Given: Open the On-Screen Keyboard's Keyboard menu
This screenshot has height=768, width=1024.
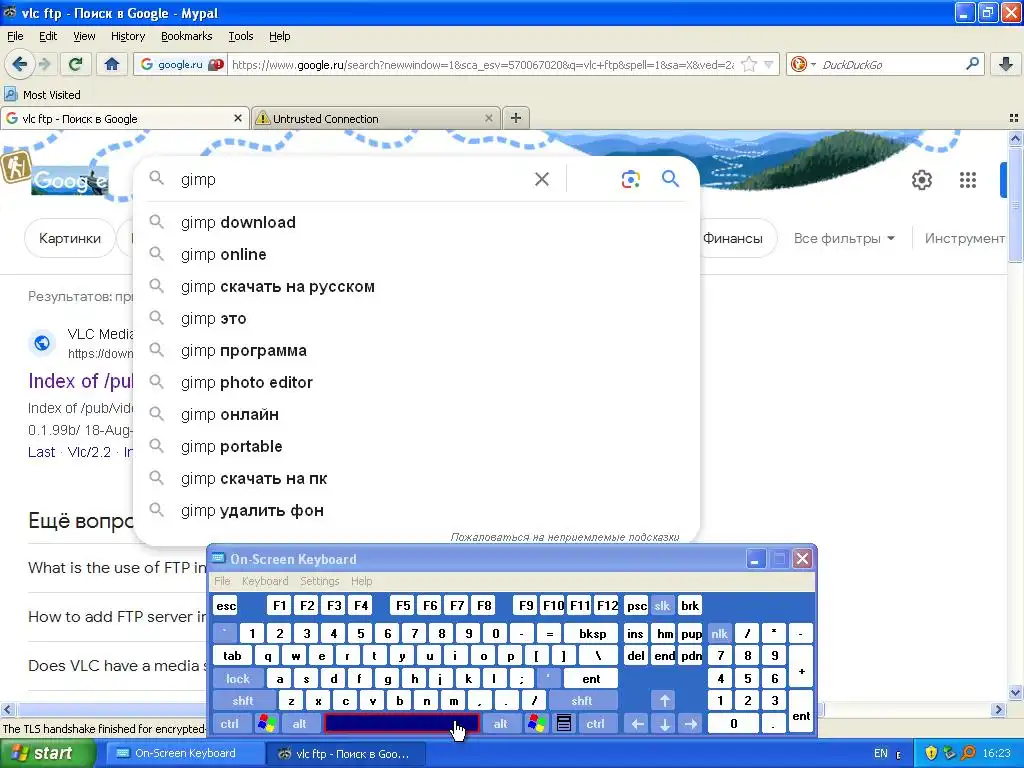Looking at the screenshot, I should pos(264,581).
